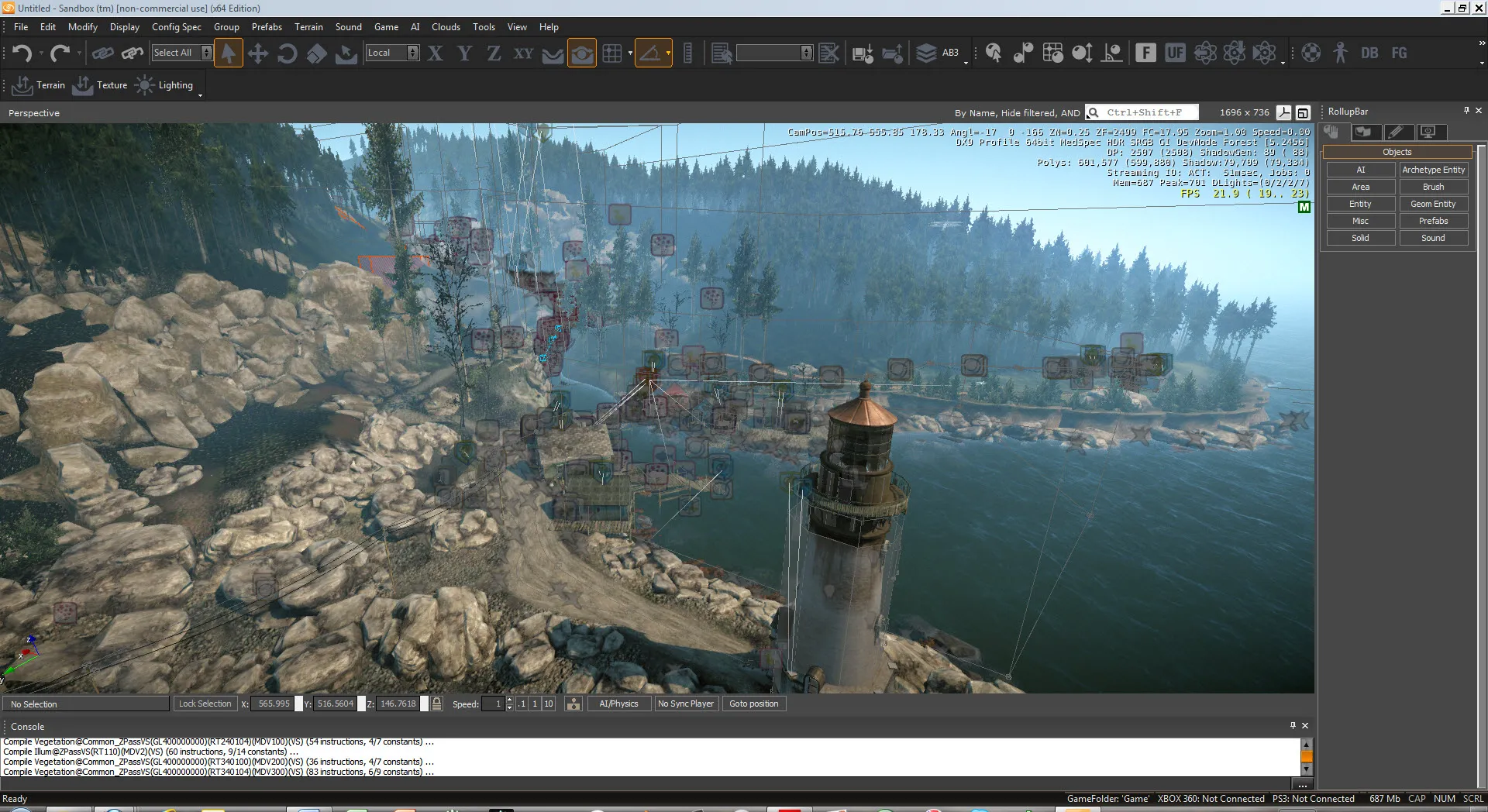Click the console scrollbar down arrow
The image size is (1488, 812).
click(x=1307, y=769)
